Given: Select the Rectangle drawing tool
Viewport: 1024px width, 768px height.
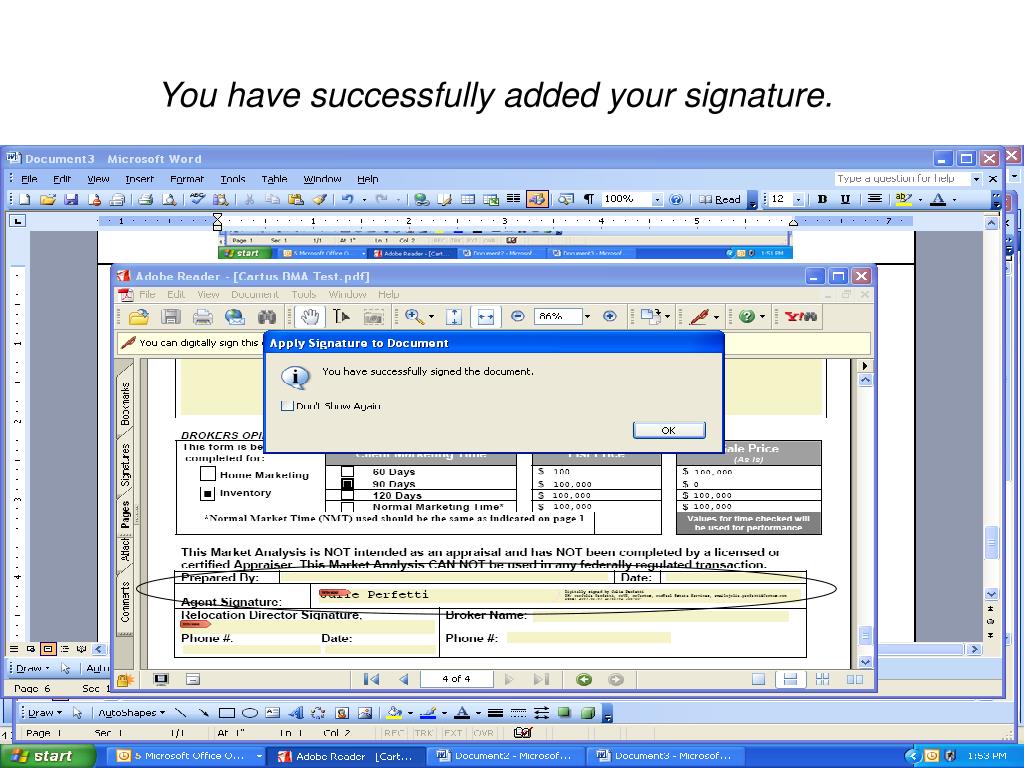Looking at the screenshot, I should 227,713.
